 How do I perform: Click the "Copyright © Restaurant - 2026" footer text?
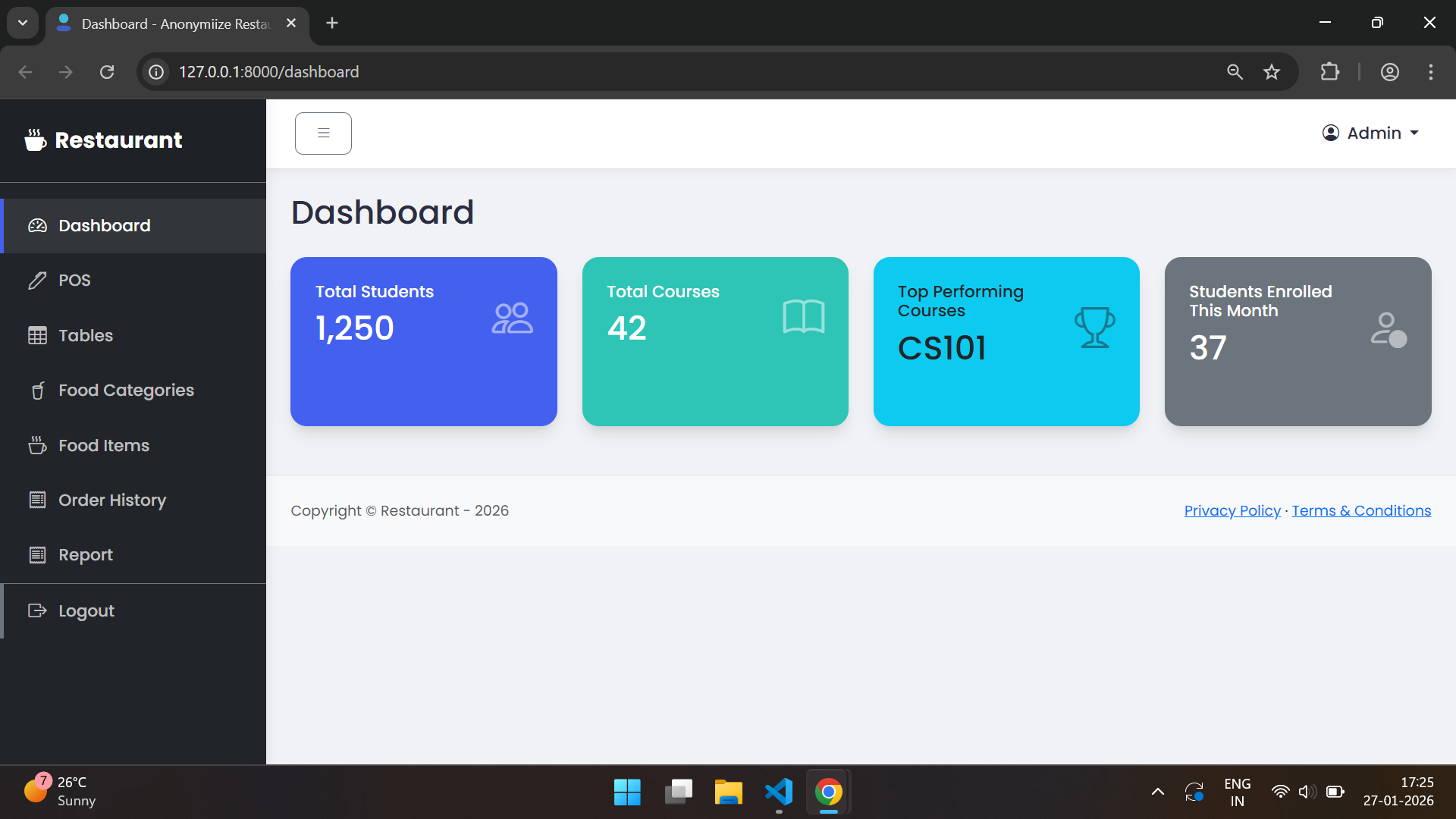[x=400, y=511]
